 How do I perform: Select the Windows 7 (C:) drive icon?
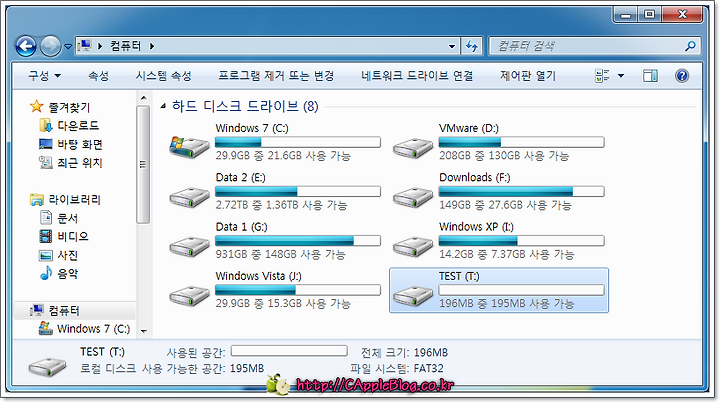189,147
